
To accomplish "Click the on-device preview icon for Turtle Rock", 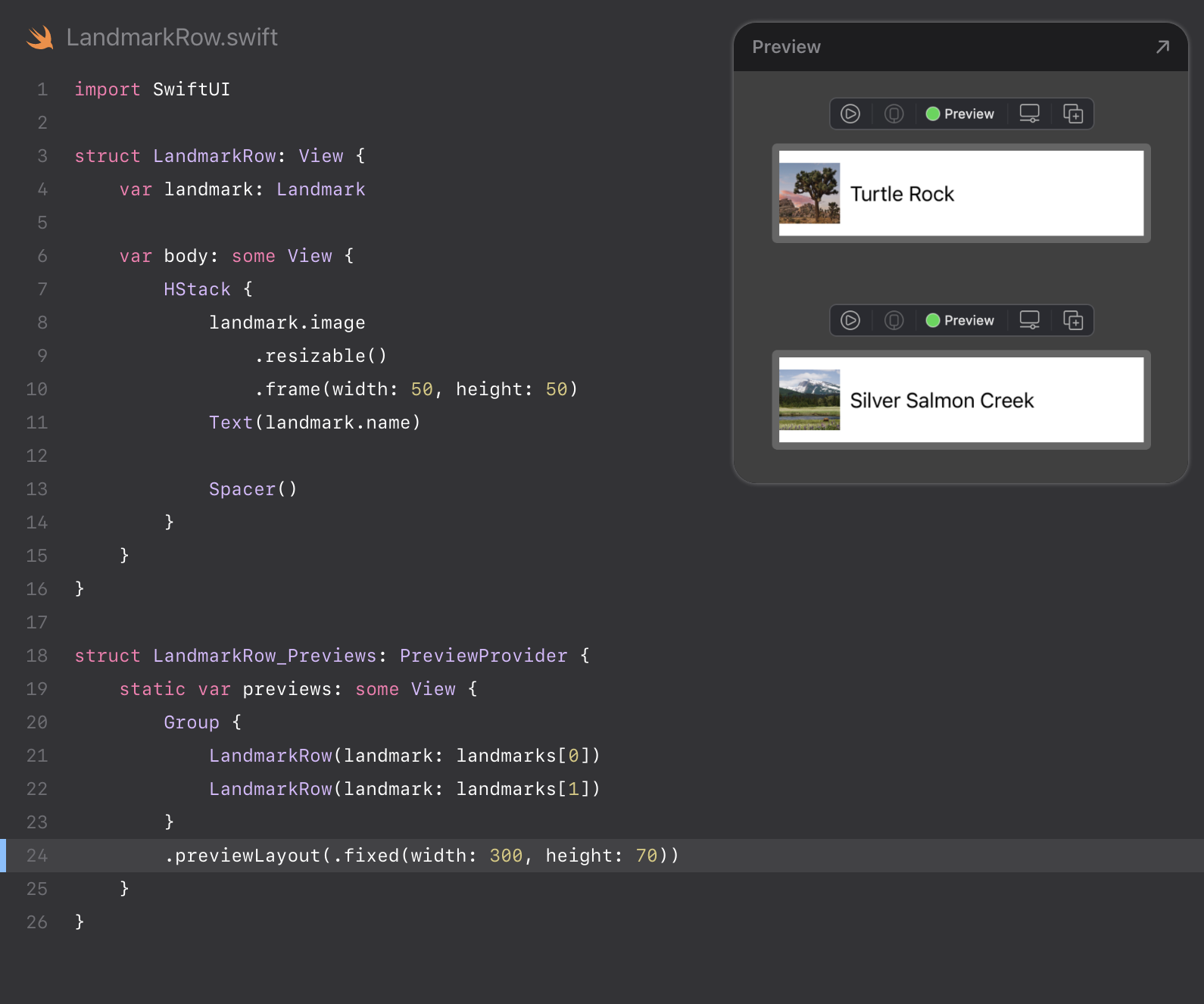I will click(894, 114).
